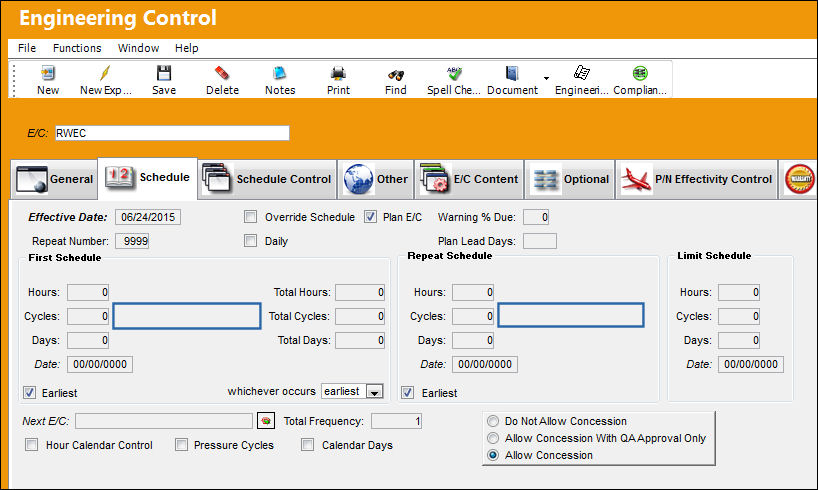Click the Total Days field
818x490 pixels.
pyautogui.click(x=360, y=340)
